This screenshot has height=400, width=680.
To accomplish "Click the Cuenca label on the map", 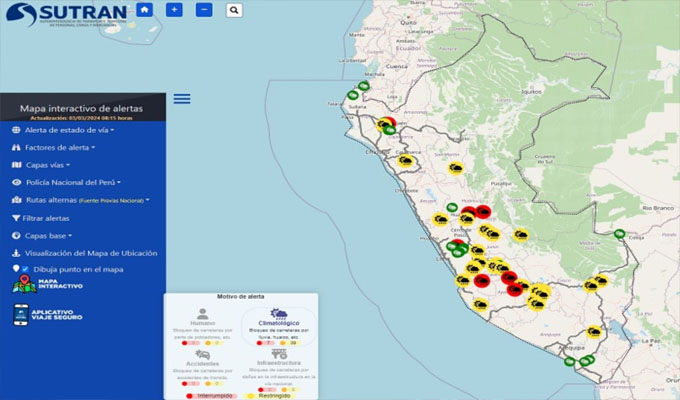I will coord(396,66).
